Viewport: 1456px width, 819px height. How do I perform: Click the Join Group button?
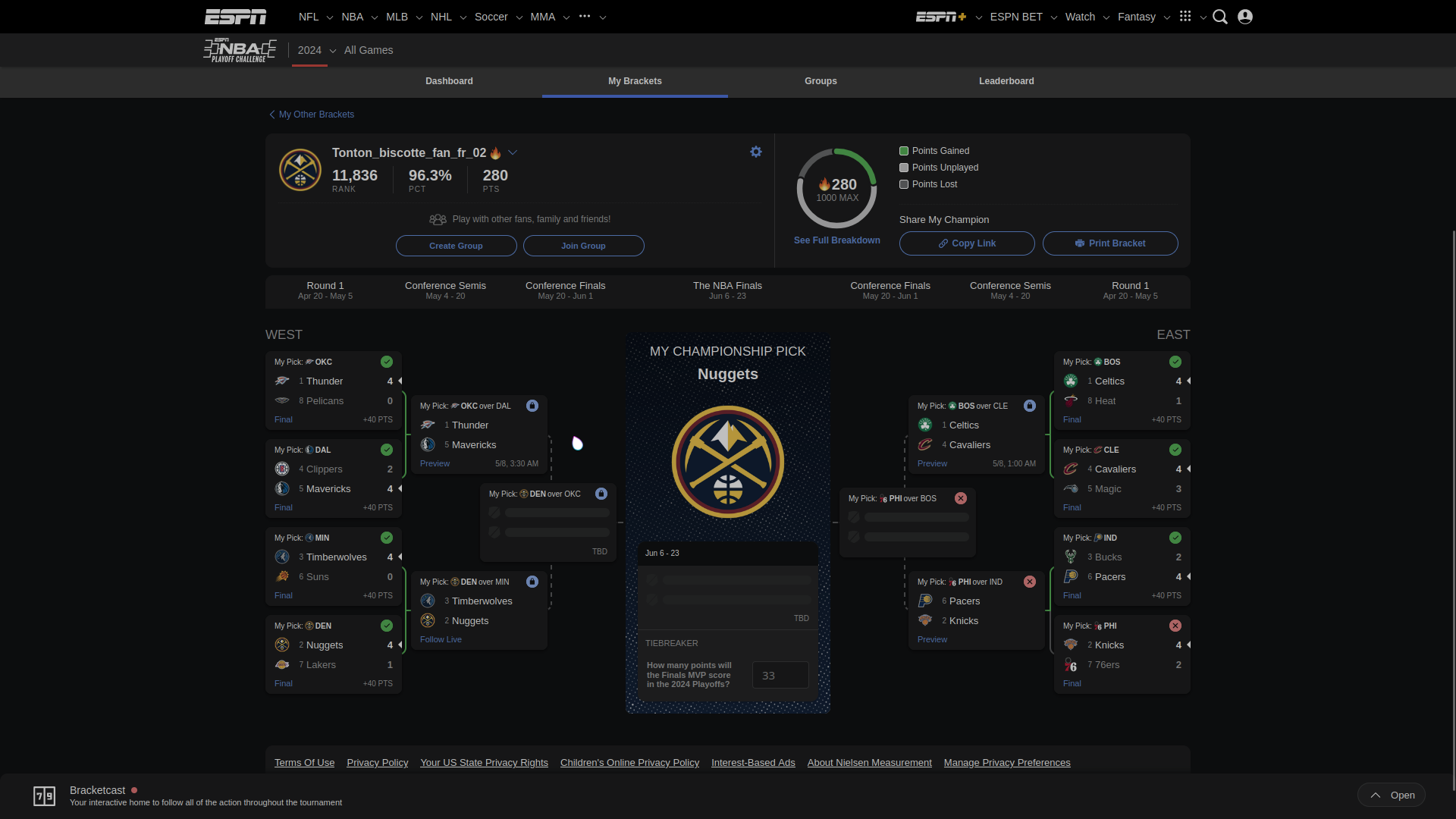pos(583,246)
